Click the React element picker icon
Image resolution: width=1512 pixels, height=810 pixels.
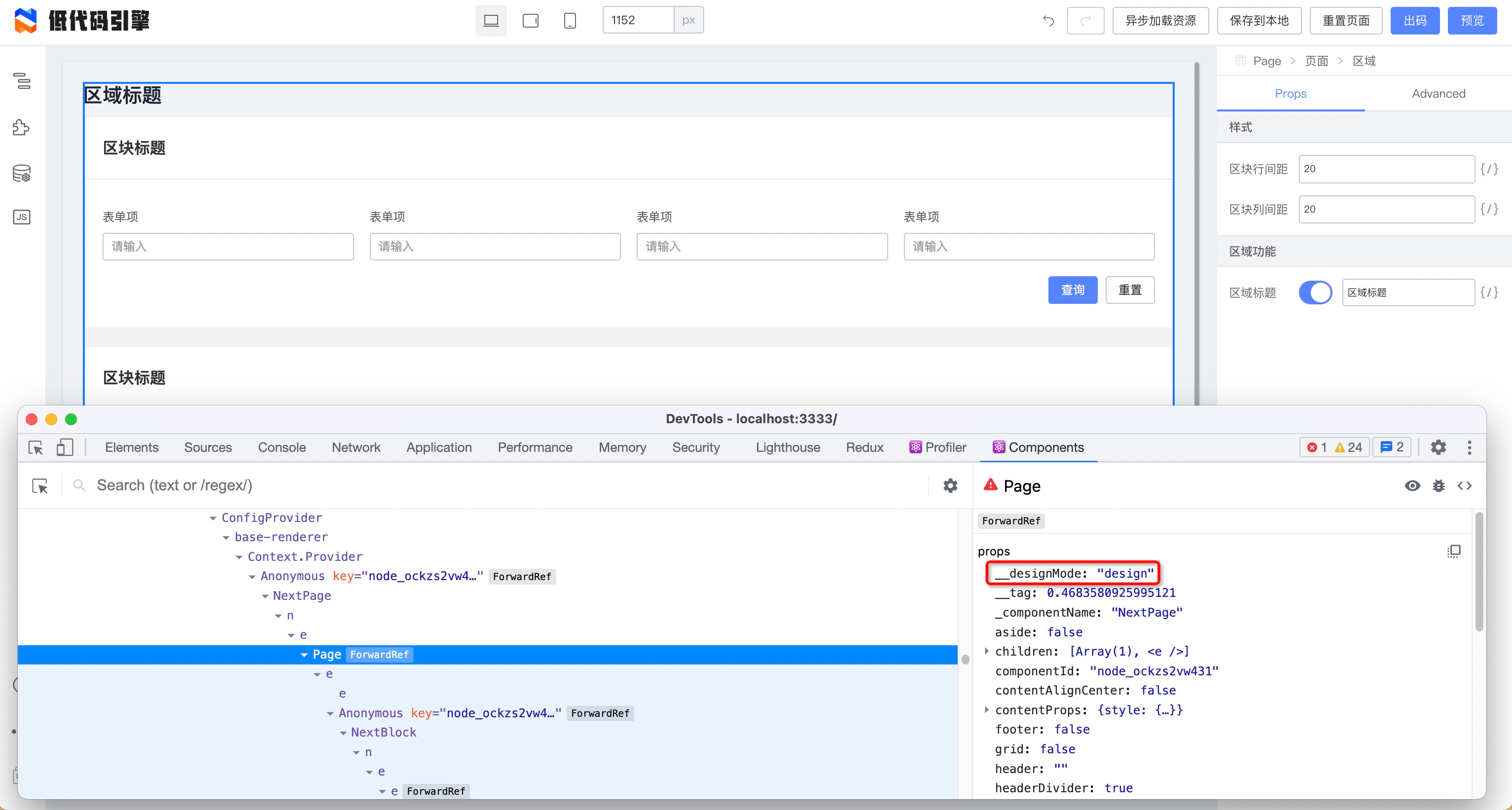click(x=40, y=486)
